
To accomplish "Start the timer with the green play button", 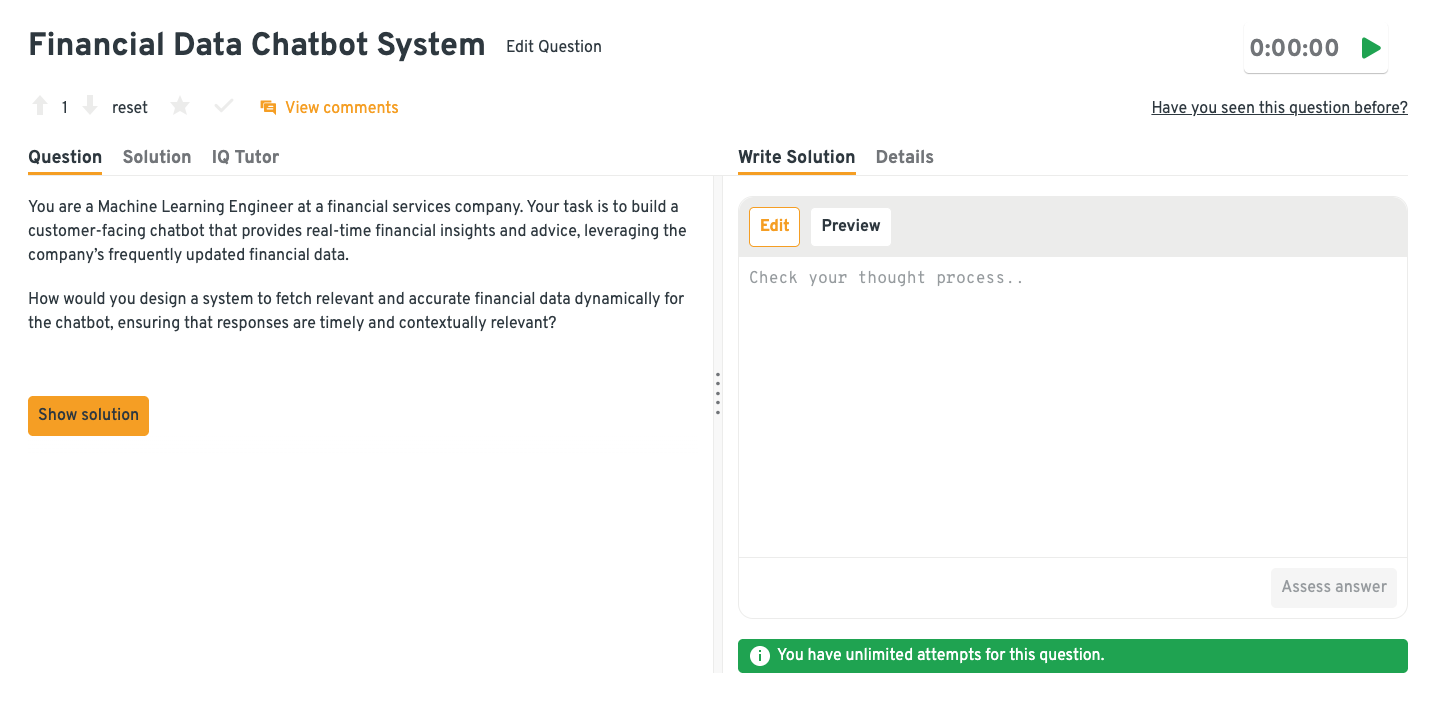I will 1371,48.
